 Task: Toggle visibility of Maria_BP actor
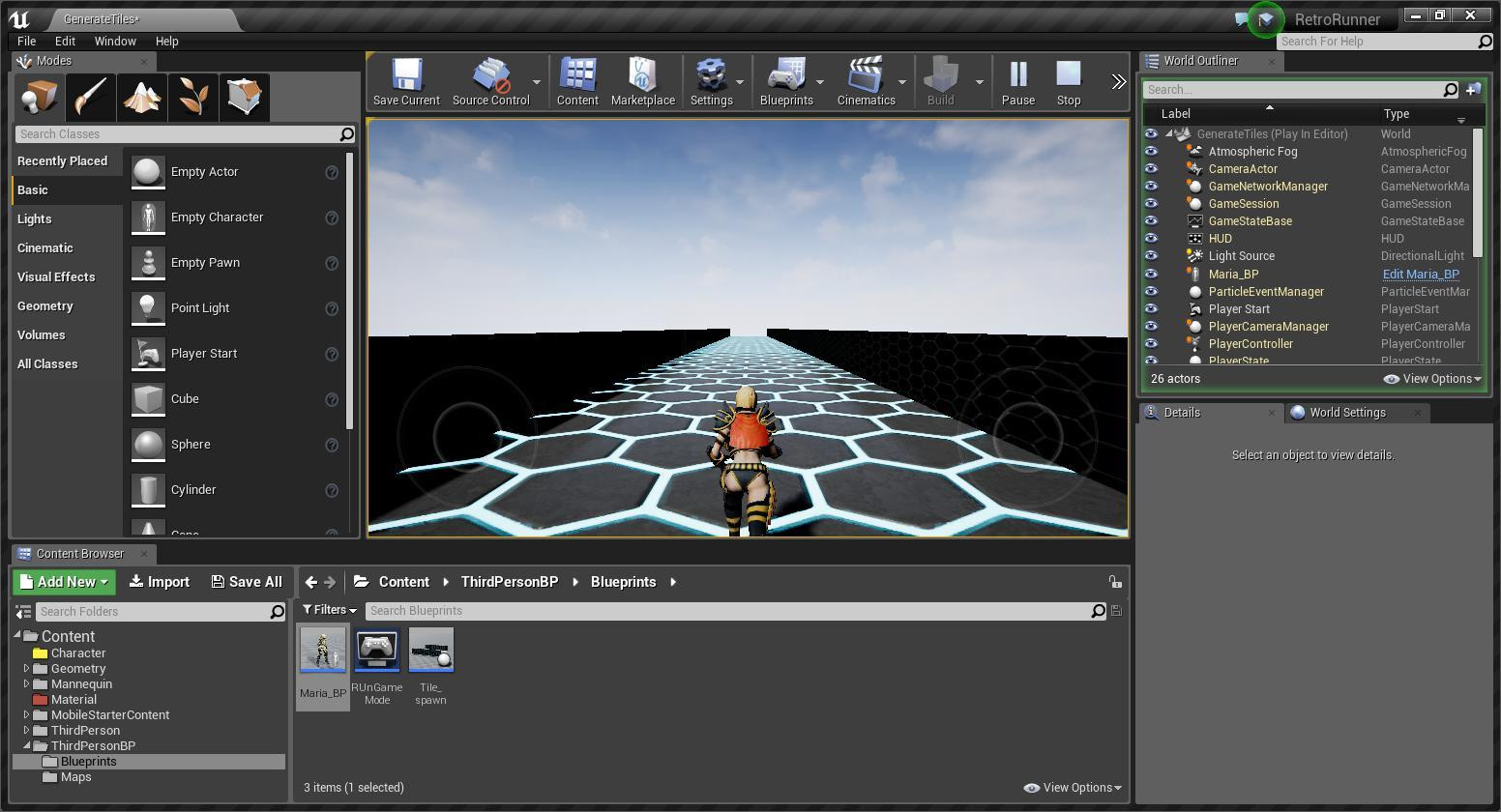click(x=1151, y=275)
